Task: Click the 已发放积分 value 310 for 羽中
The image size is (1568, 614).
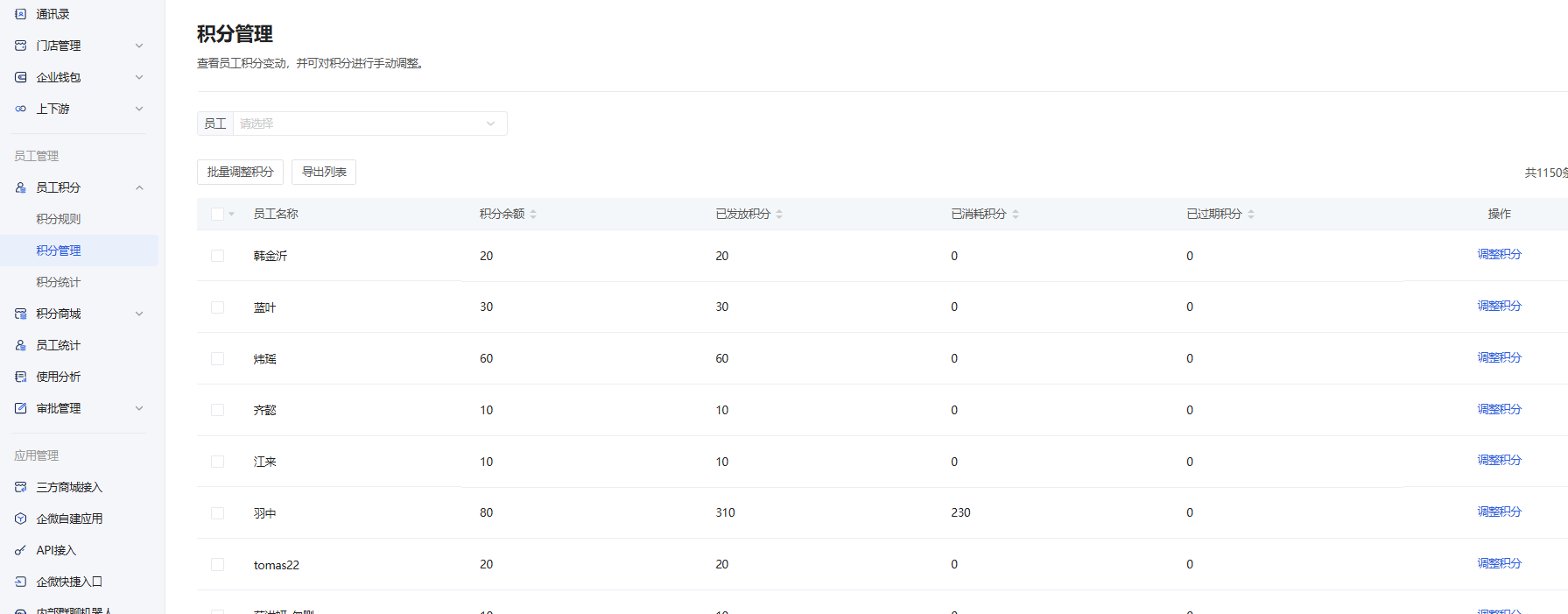Action: (x=725, y=512)
